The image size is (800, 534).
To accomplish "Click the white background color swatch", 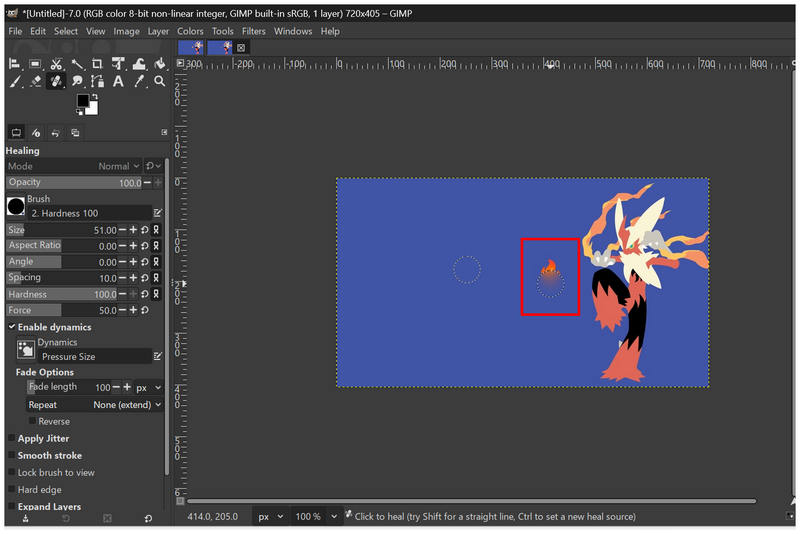I will tap(93, 109).
